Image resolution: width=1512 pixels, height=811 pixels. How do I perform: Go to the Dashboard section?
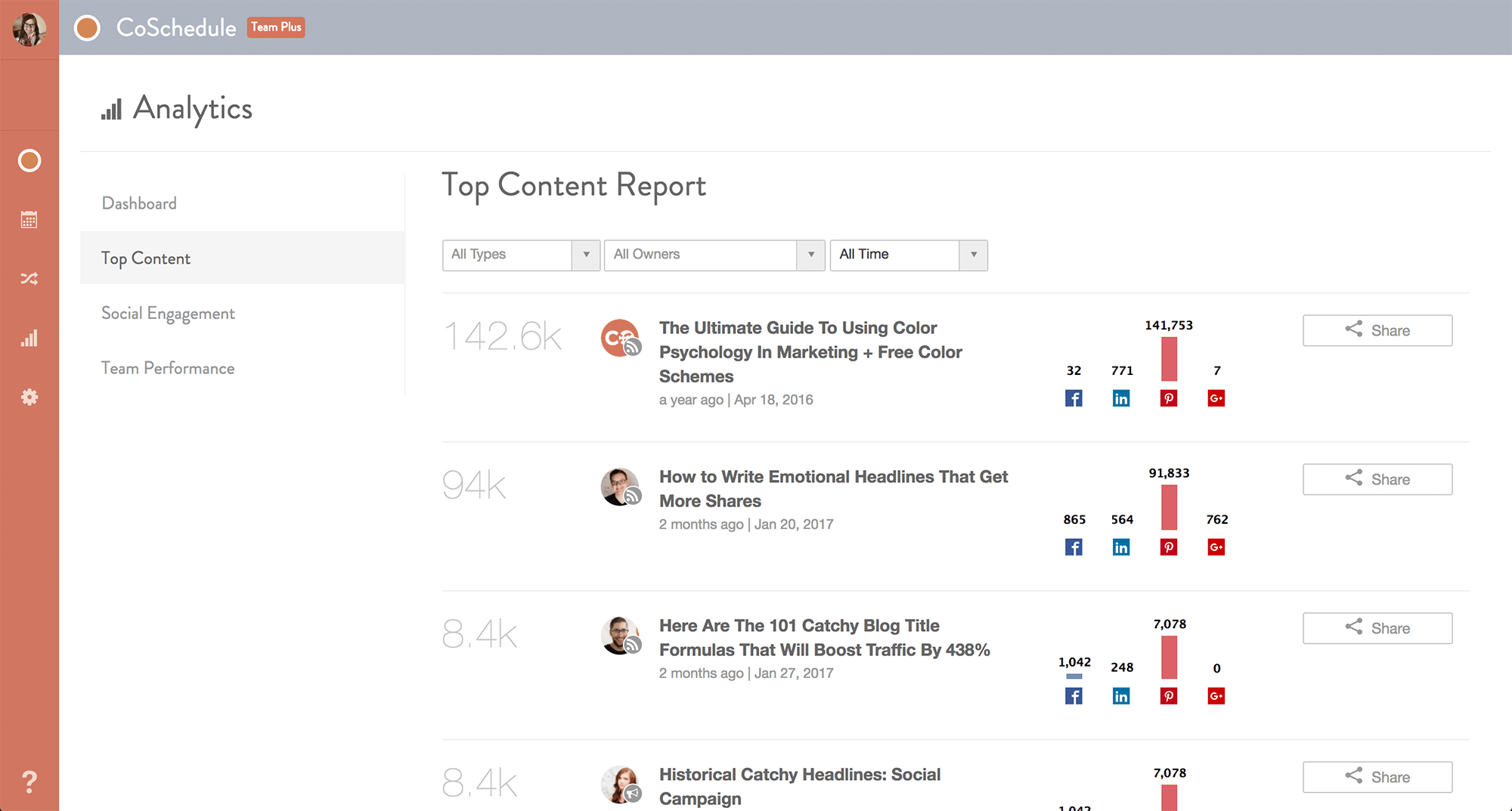coord(138,203)
